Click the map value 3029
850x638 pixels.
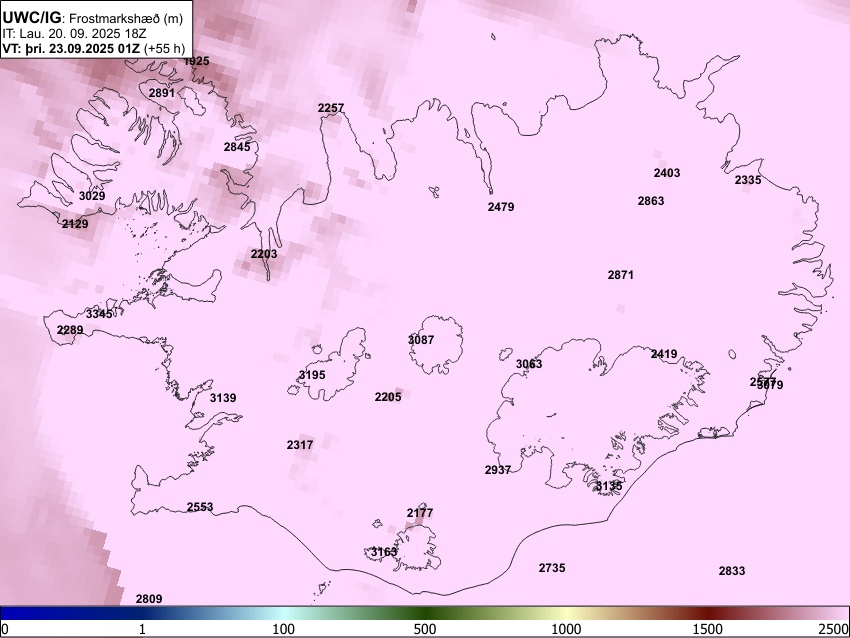(92, 196)
